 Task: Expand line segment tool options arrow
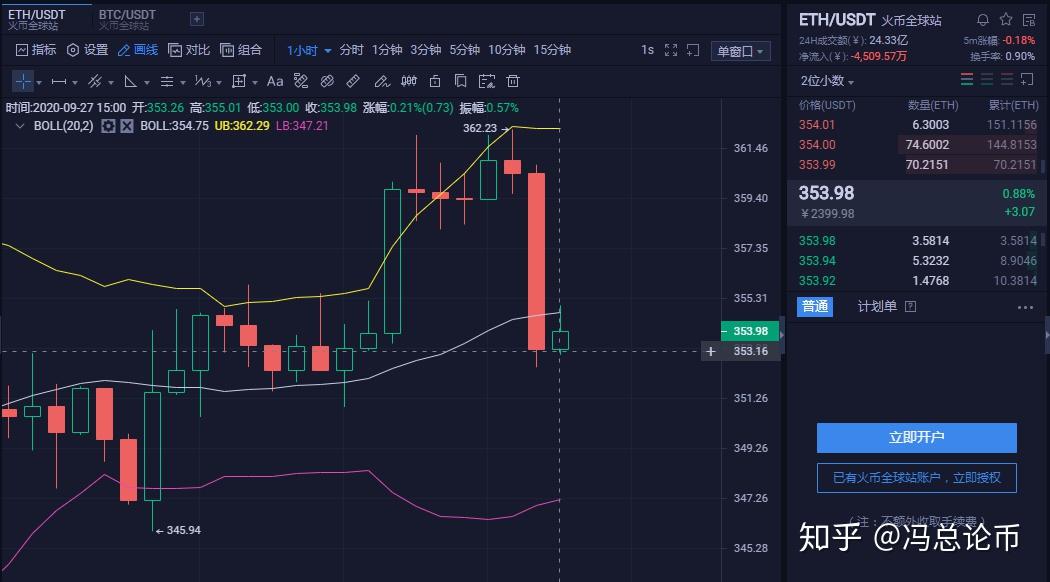point(74,83)
